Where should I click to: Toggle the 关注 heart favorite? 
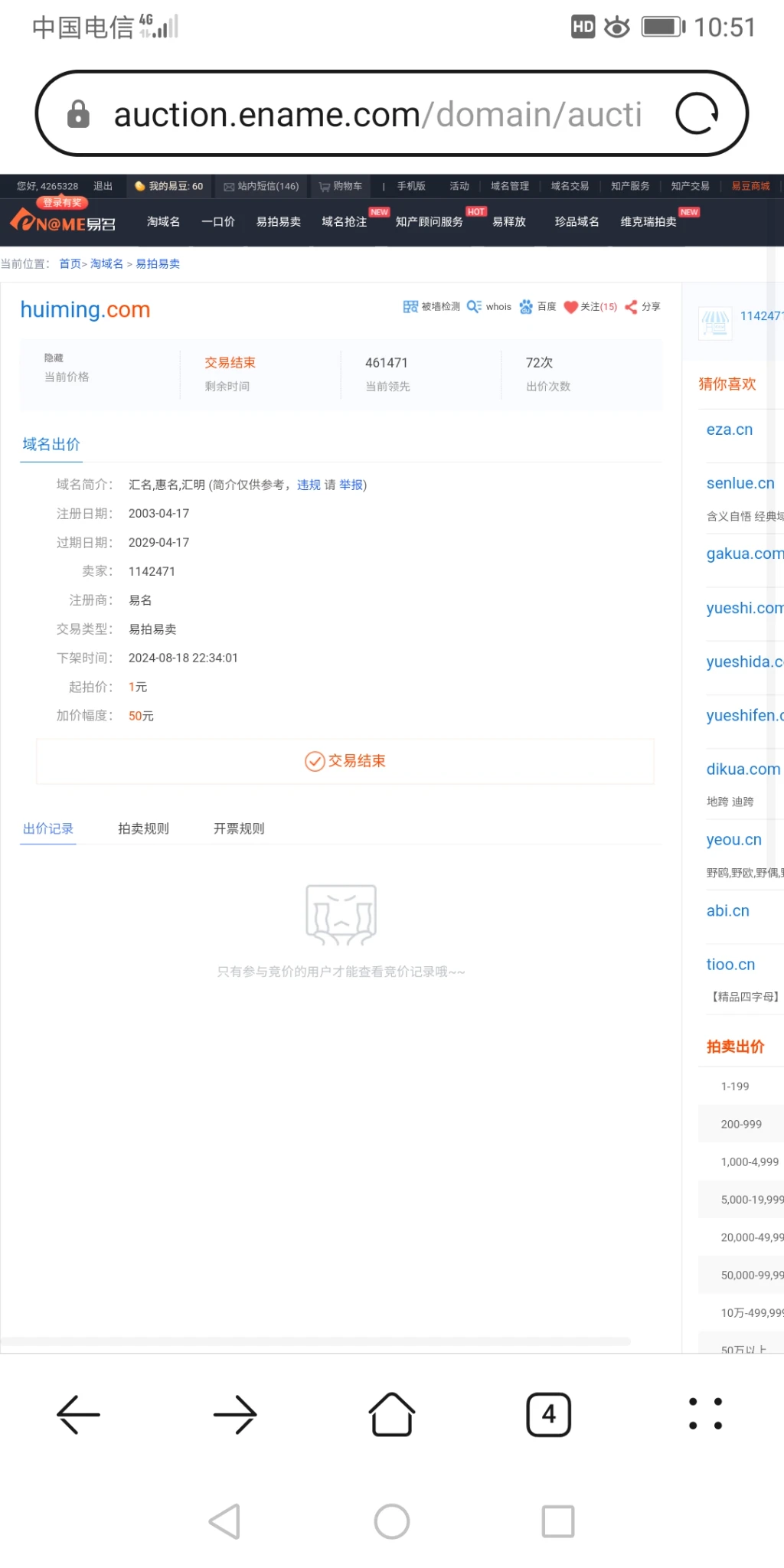570,307
